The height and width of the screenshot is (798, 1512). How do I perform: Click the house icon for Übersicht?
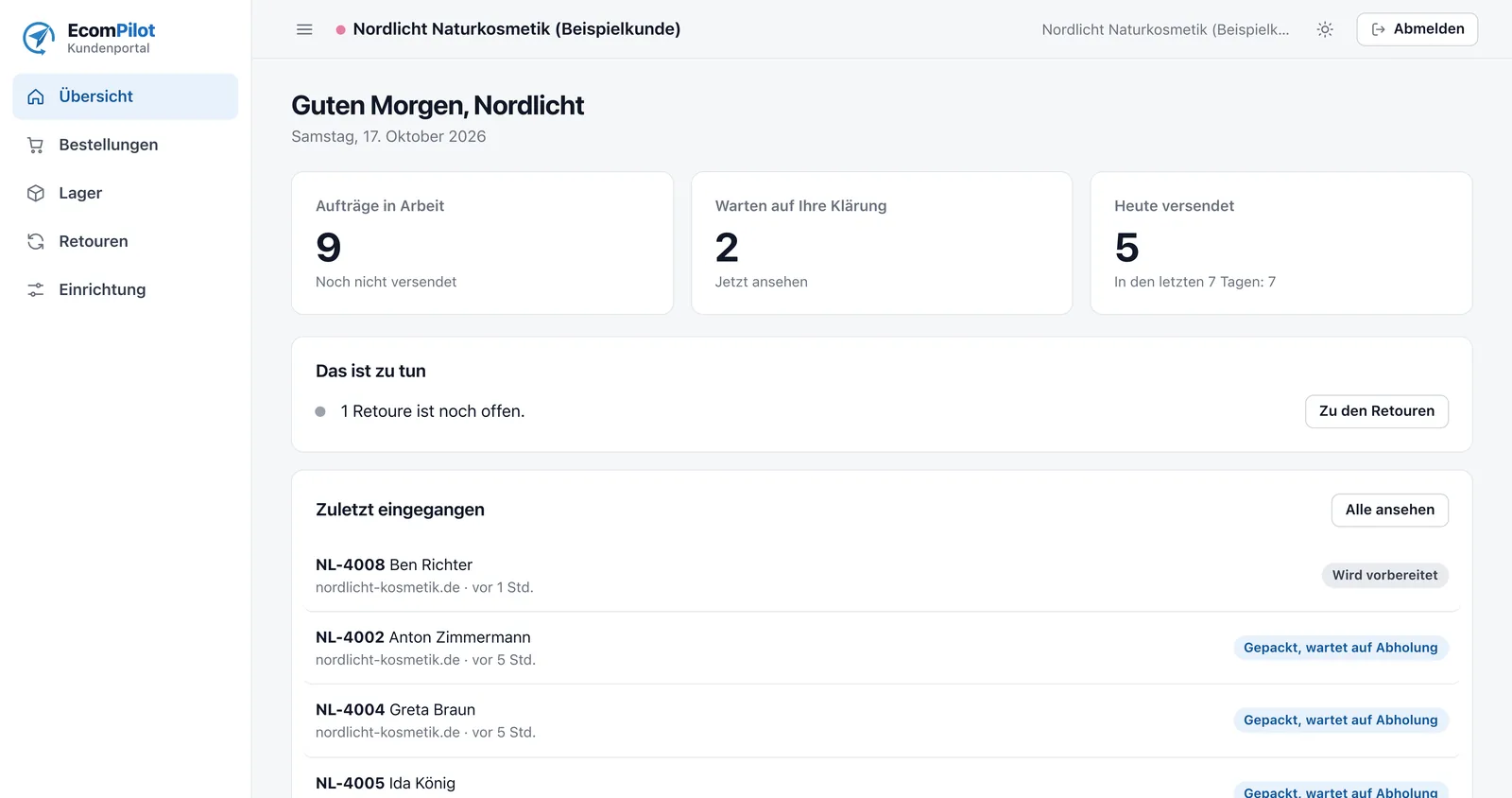36,96
